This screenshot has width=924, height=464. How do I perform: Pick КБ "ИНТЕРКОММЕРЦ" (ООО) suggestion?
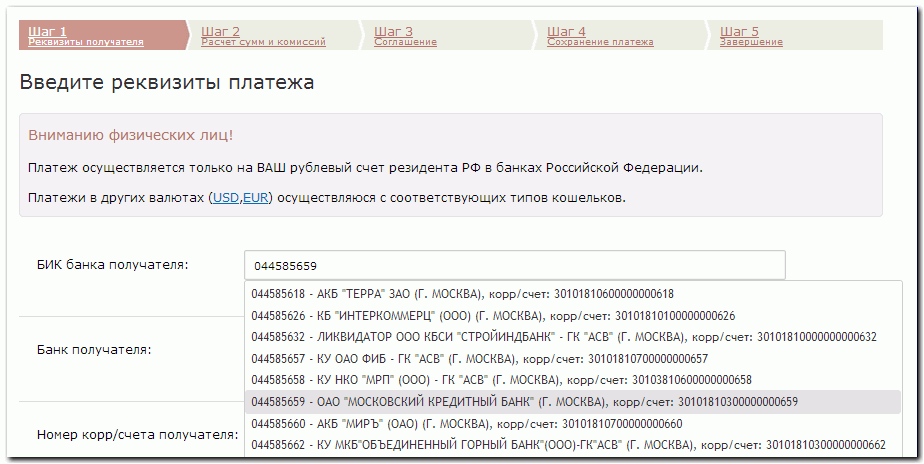[x=493, y=315]
